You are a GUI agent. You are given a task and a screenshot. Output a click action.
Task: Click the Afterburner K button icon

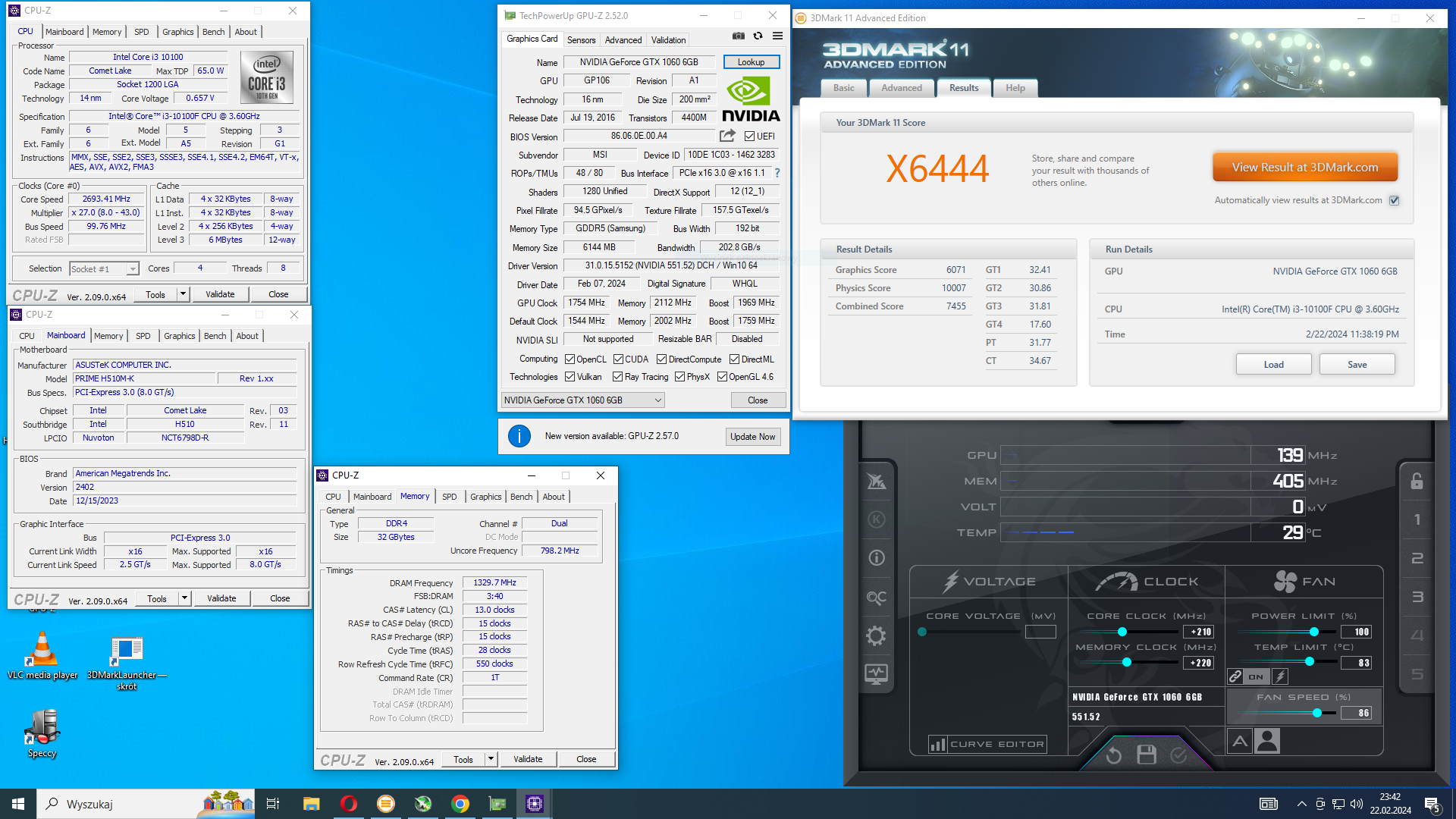click(x=877, y=519)
